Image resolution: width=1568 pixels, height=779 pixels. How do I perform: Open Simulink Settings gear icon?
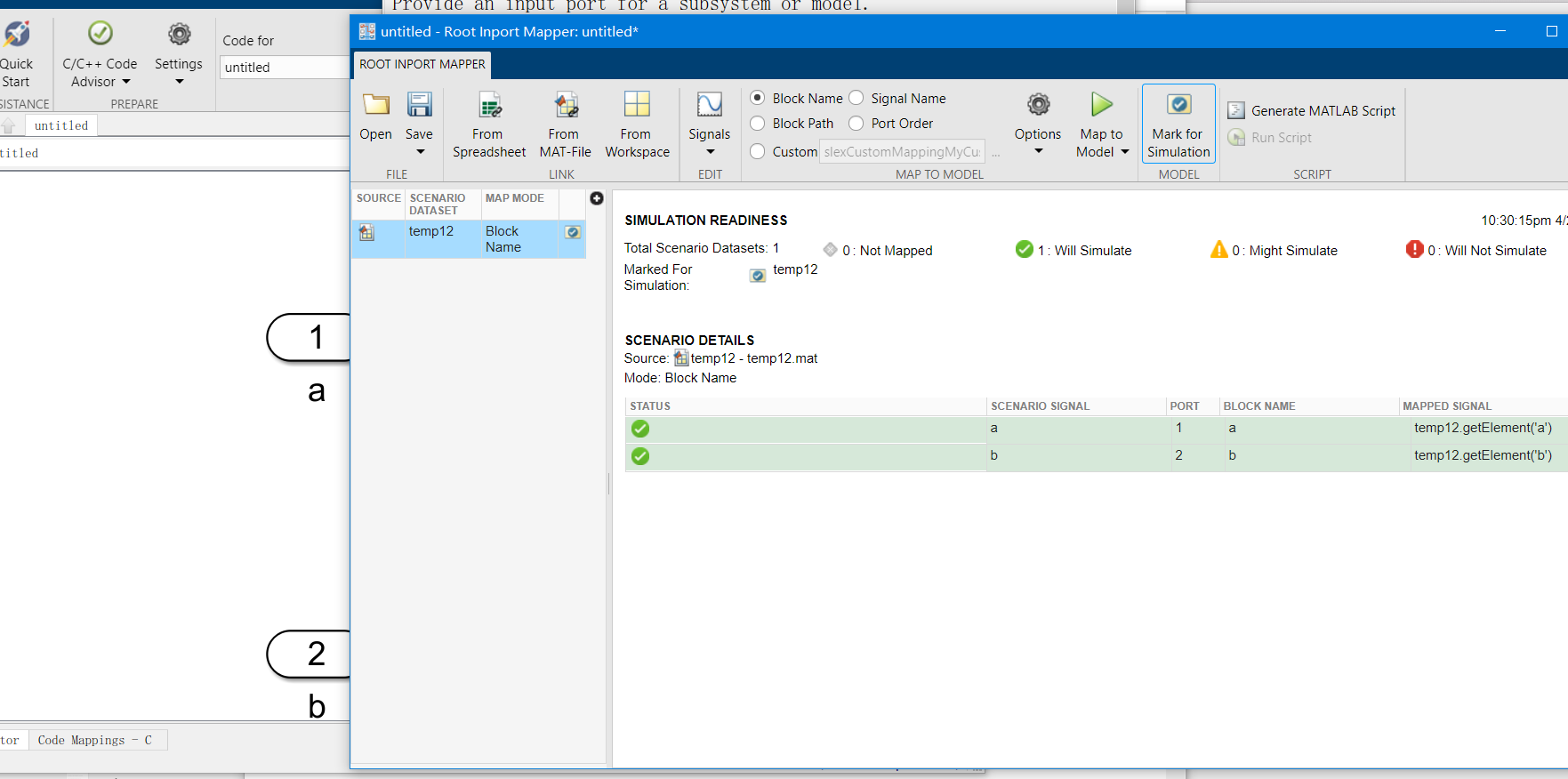coord(180,34)
